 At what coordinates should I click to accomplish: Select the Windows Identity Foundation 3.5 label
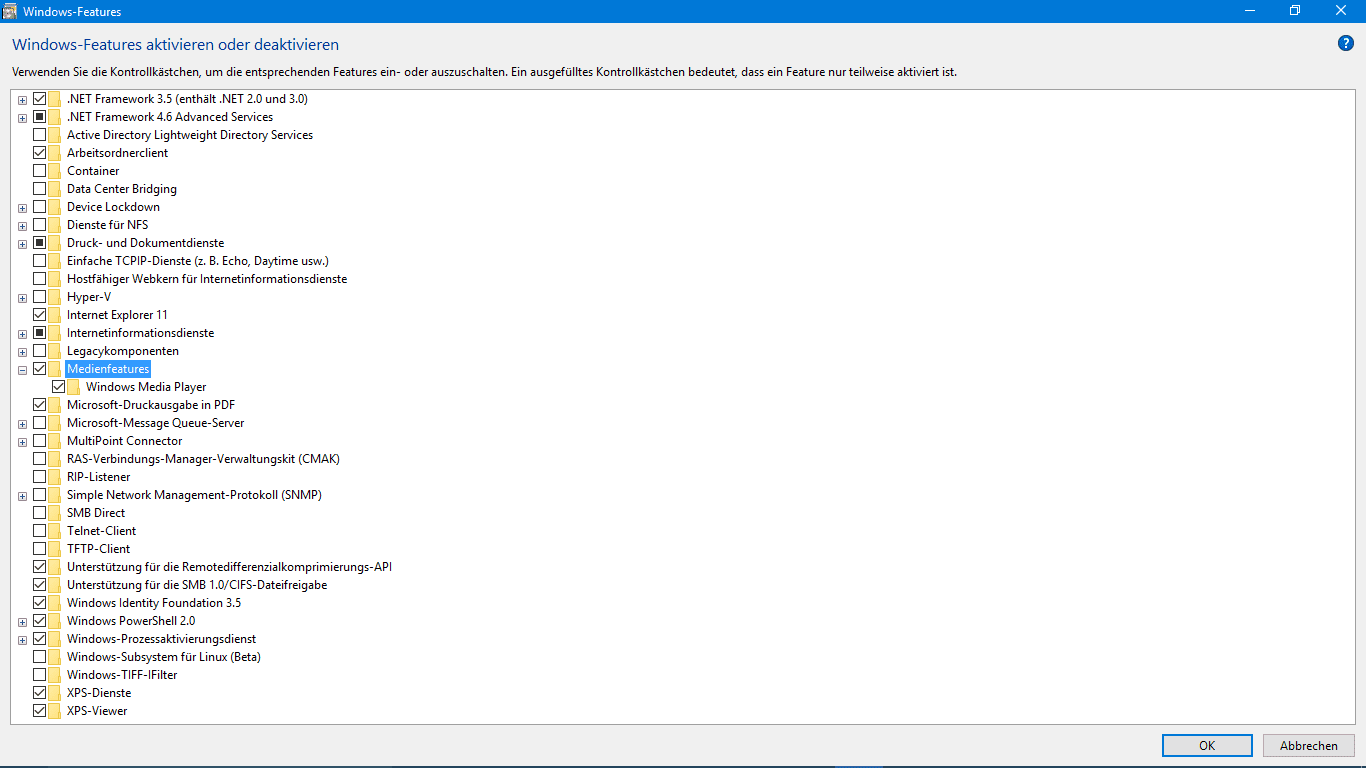[154, 603]
